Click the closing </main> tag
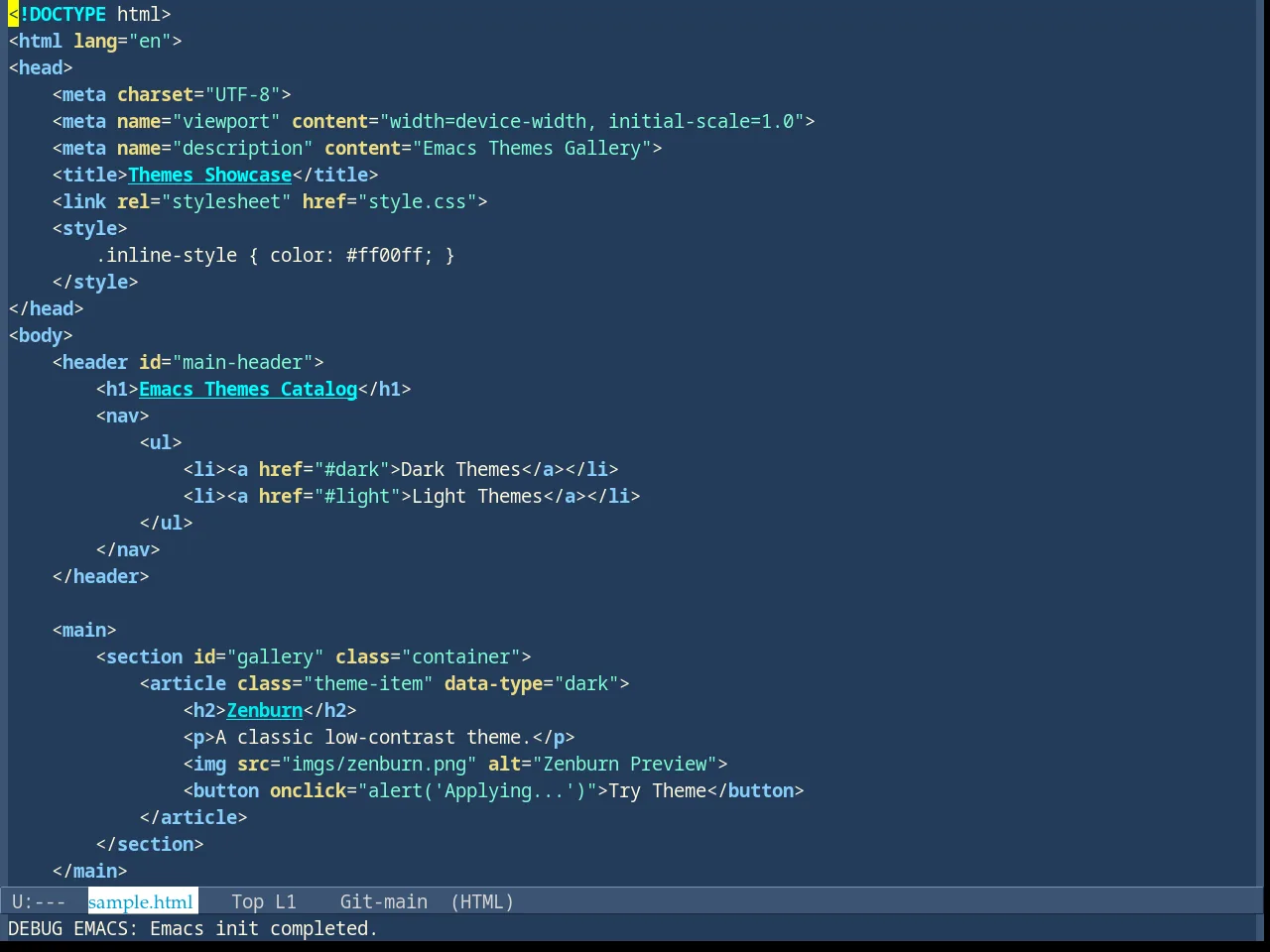1270x952 pixels. tap(90, 871)
